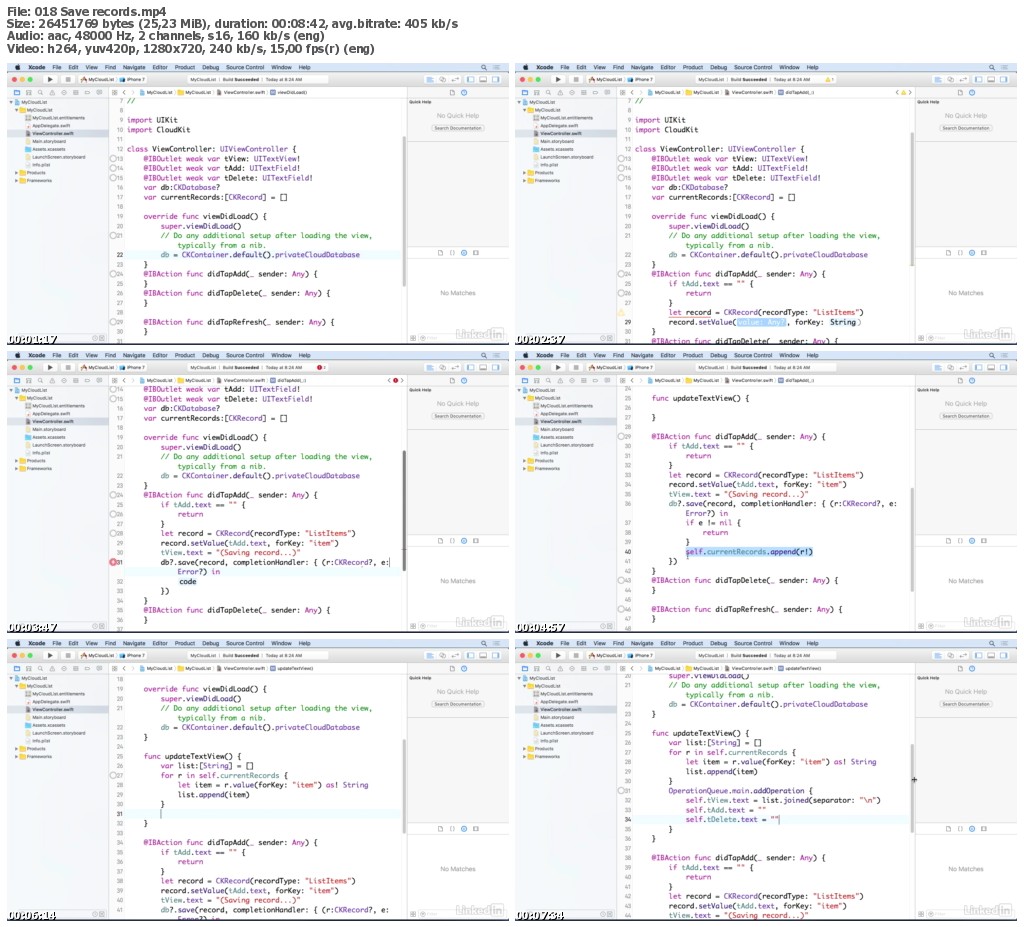Screen dimensions: 1024x927
Task: Open Project navigator icon in the 00:01:17 frame
Action: pos(17,93)
